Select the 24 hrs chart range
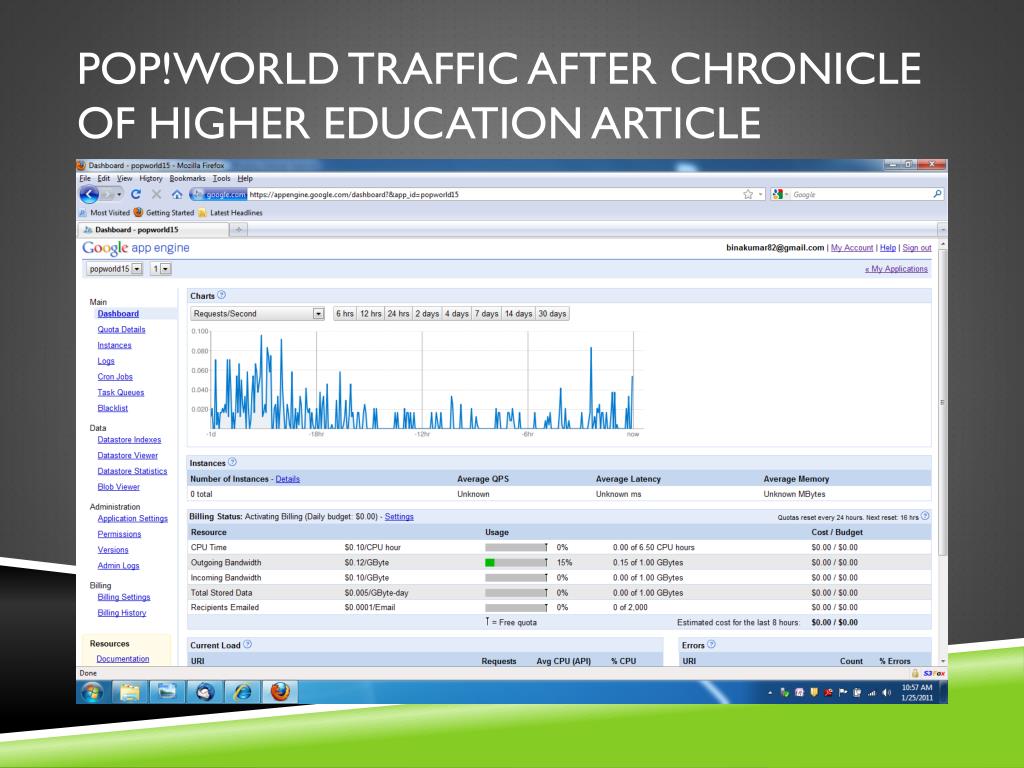1024x768 pixels. [398, 313]
